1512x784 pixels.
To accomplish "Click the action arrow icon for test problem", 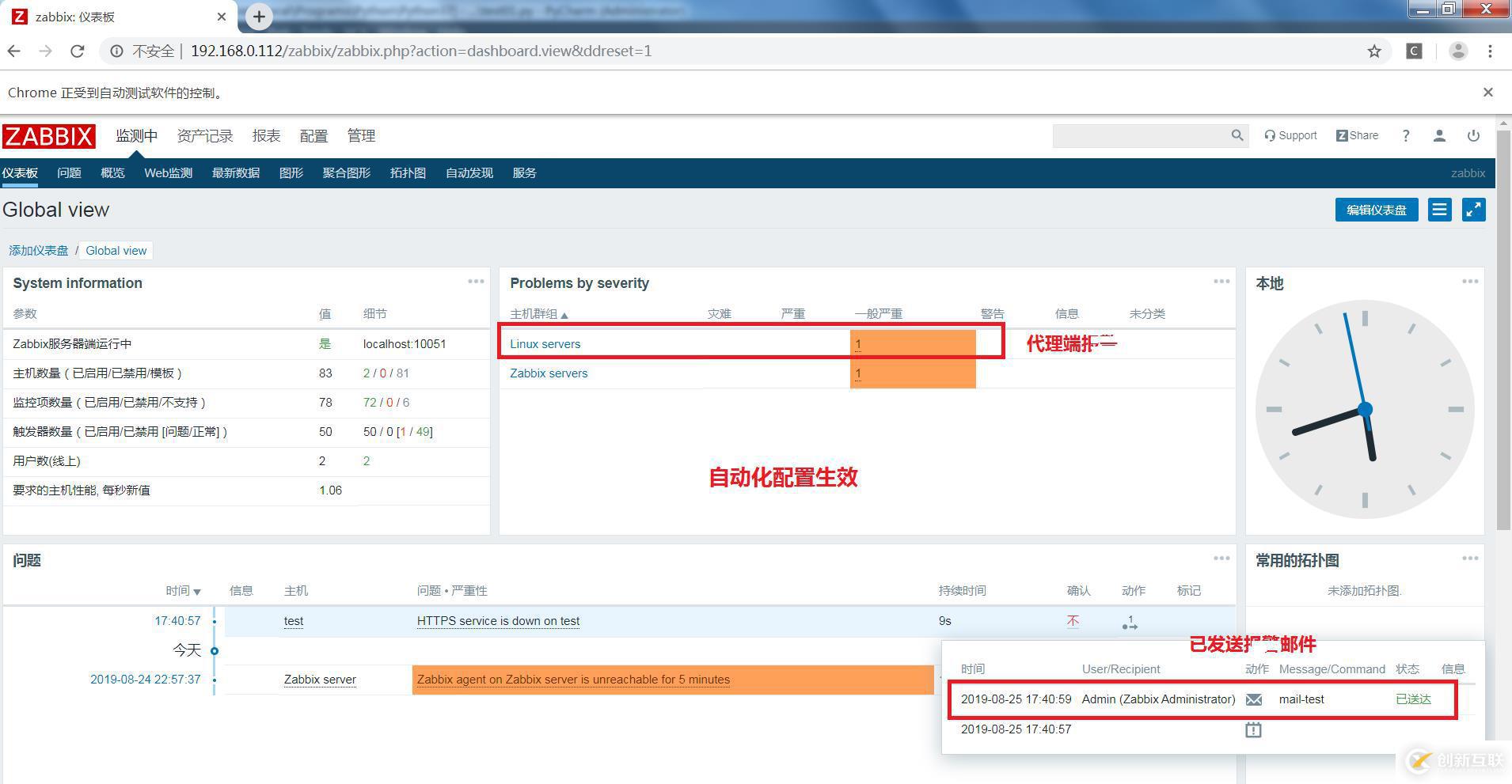I will coord(1130,623).
